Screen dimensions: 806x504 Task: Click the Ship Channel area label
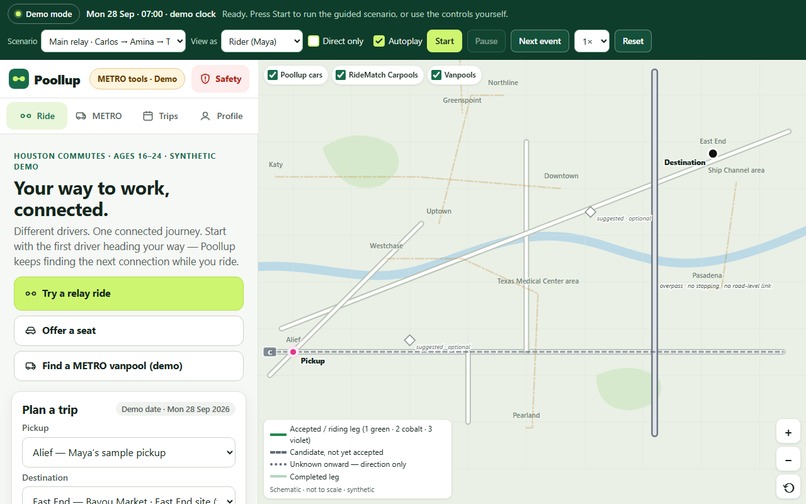736,170
